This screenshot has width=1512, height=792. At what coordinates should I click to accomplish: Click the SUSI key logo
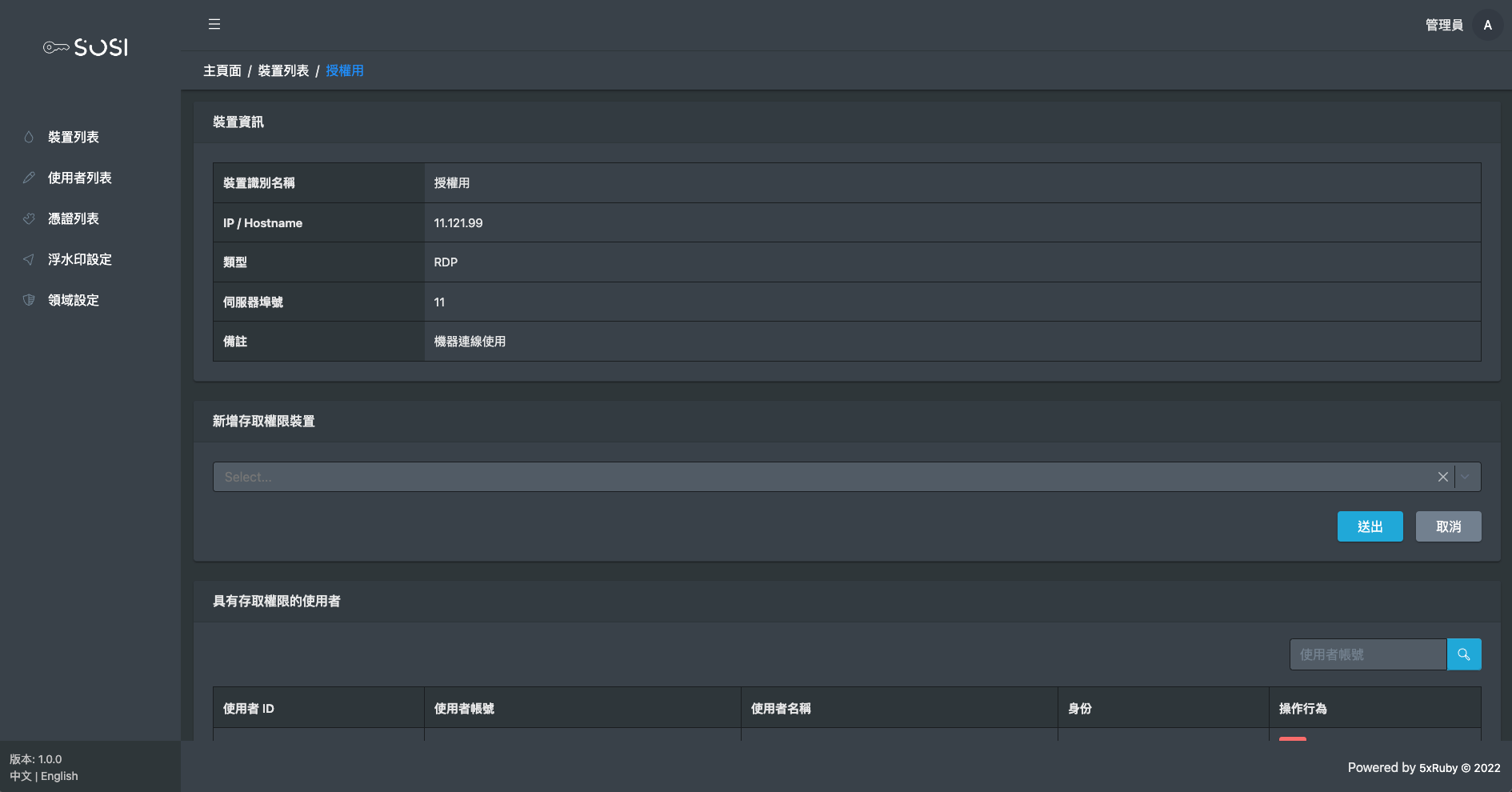(86, 48)
